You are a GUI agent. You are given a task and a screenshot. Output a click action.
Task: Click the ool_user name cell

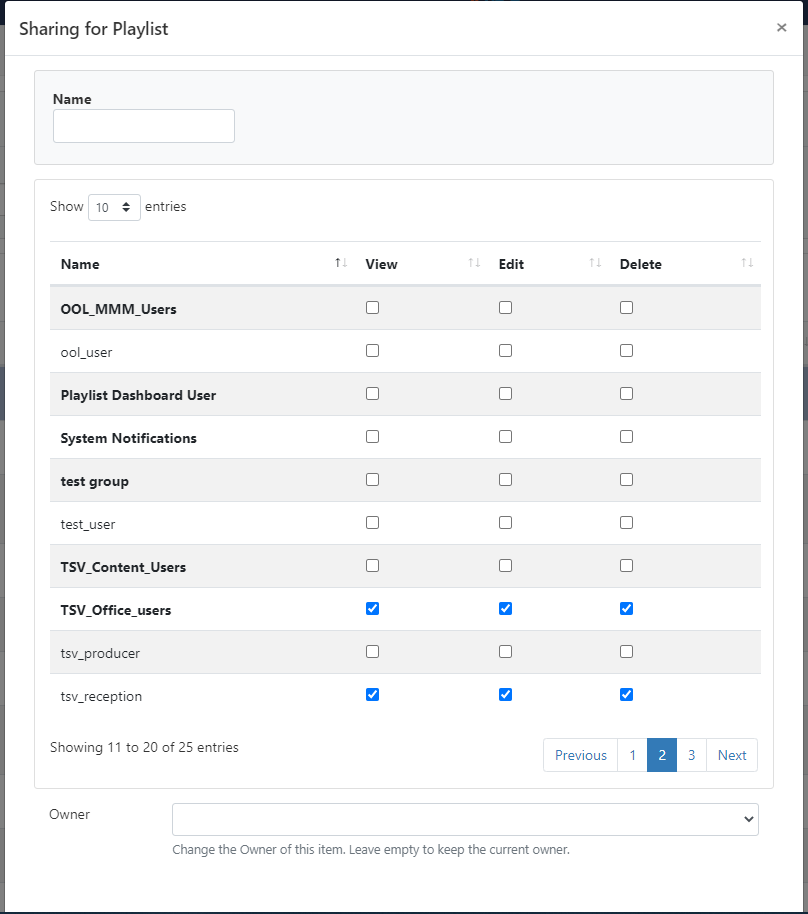tap(86, 353)
